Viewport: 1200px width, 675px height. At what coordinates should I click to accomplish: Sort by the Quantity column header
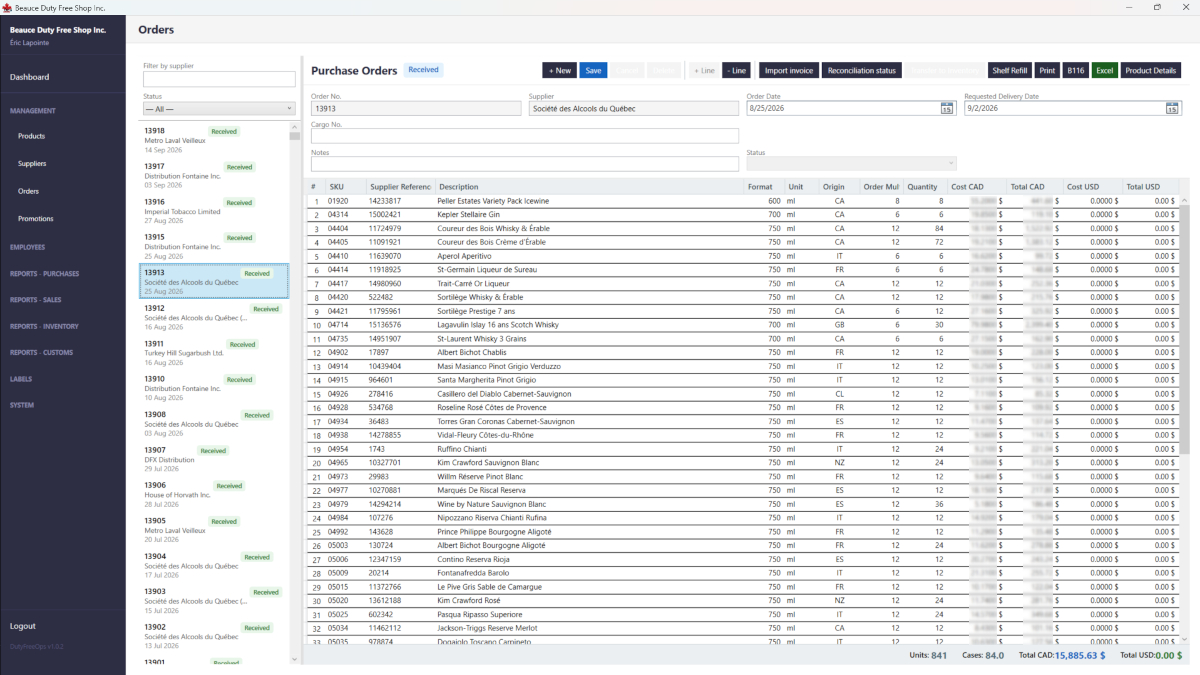[925, 187]
